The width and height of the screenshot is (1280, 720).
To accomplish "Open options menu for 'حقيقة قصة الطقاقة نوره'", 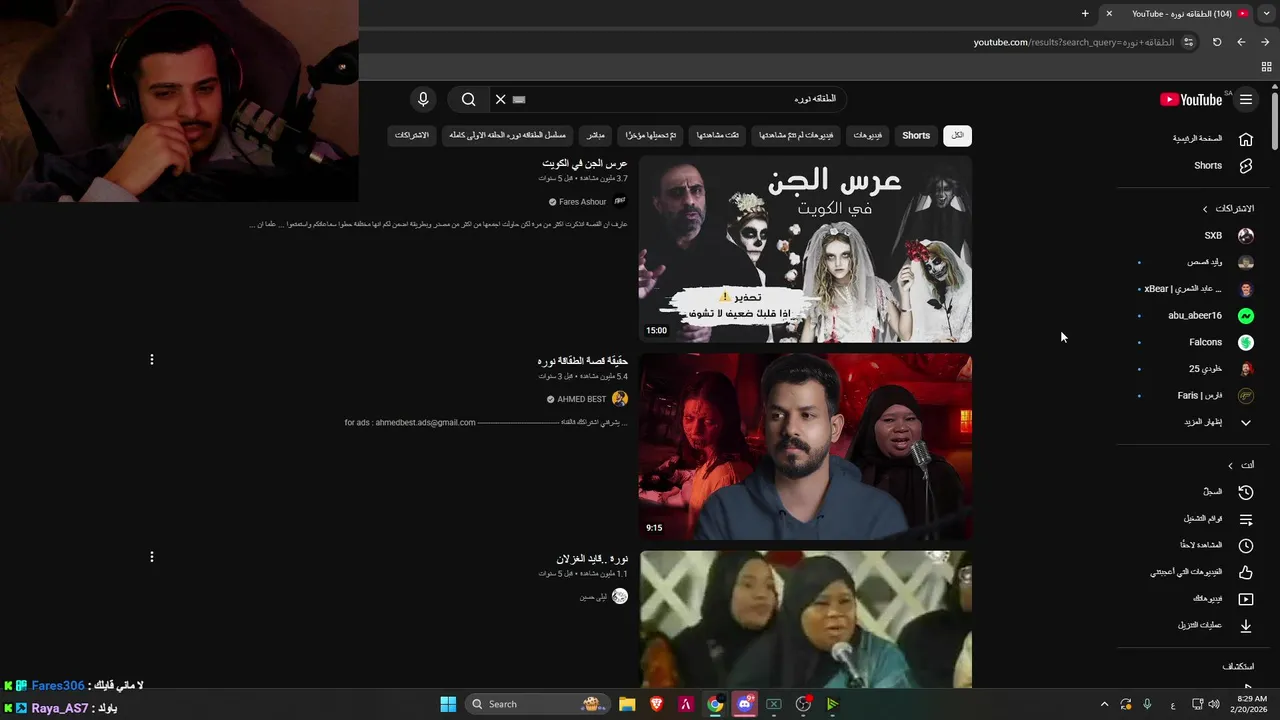I will click(152, 360).
